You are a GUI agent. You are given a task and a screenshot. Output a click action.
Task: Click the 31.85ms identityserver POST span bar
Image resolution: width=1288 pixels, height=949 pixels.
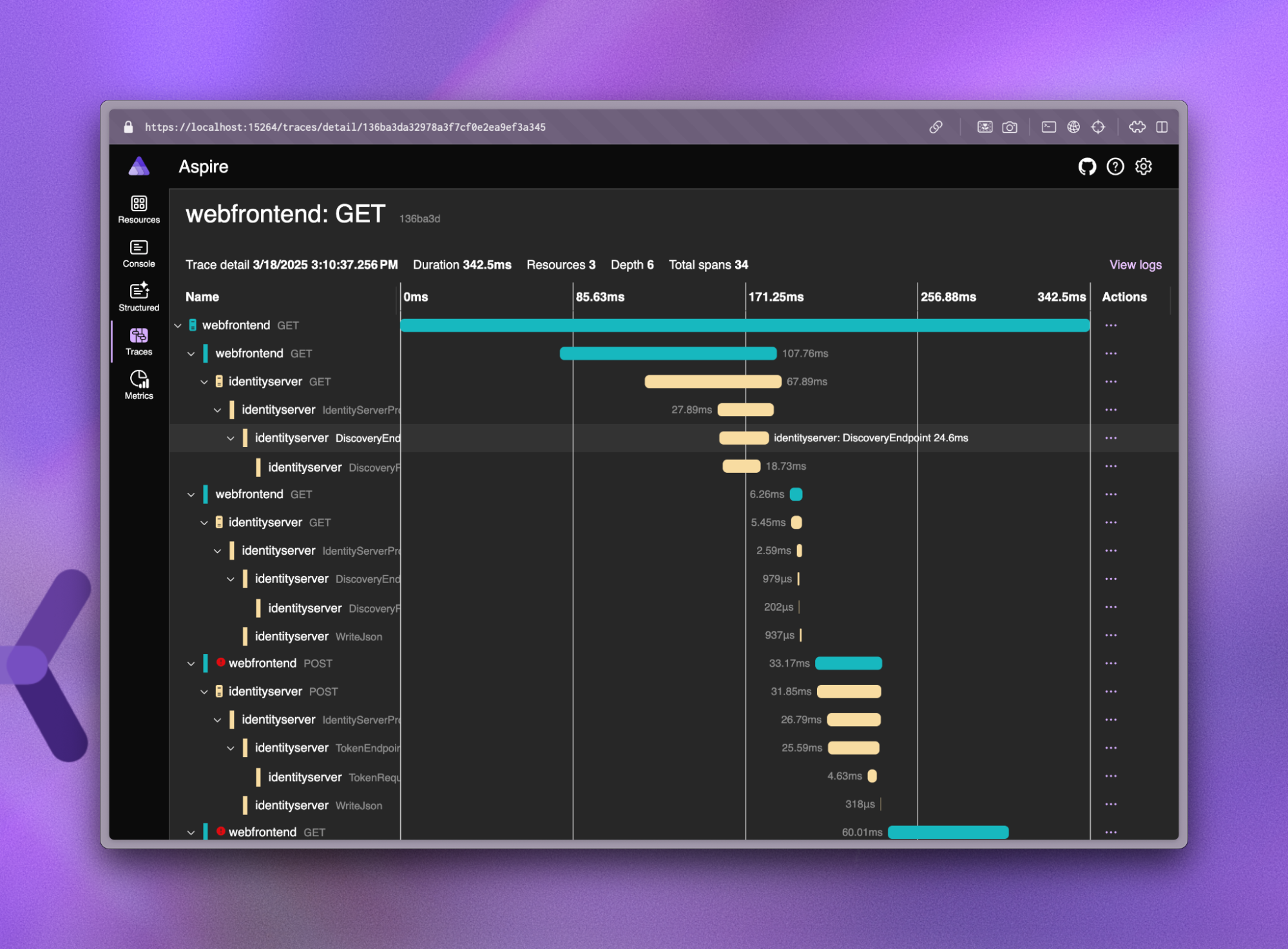point(849,691)
